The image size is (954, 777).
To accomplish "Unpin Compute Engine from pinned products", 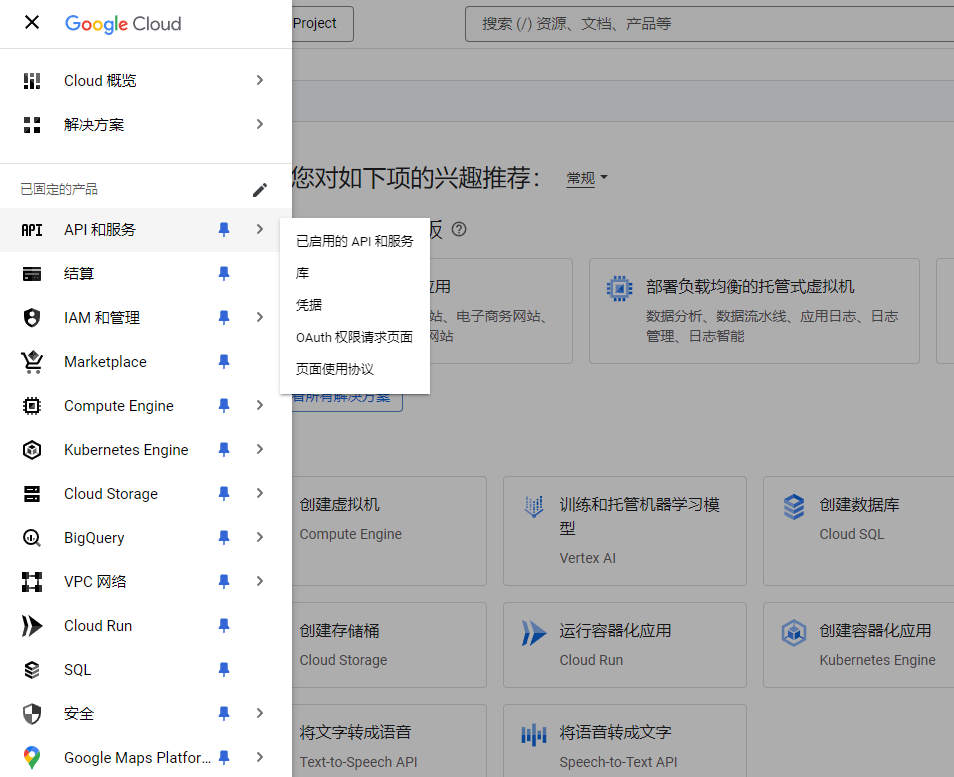I will tap(224, 405).
